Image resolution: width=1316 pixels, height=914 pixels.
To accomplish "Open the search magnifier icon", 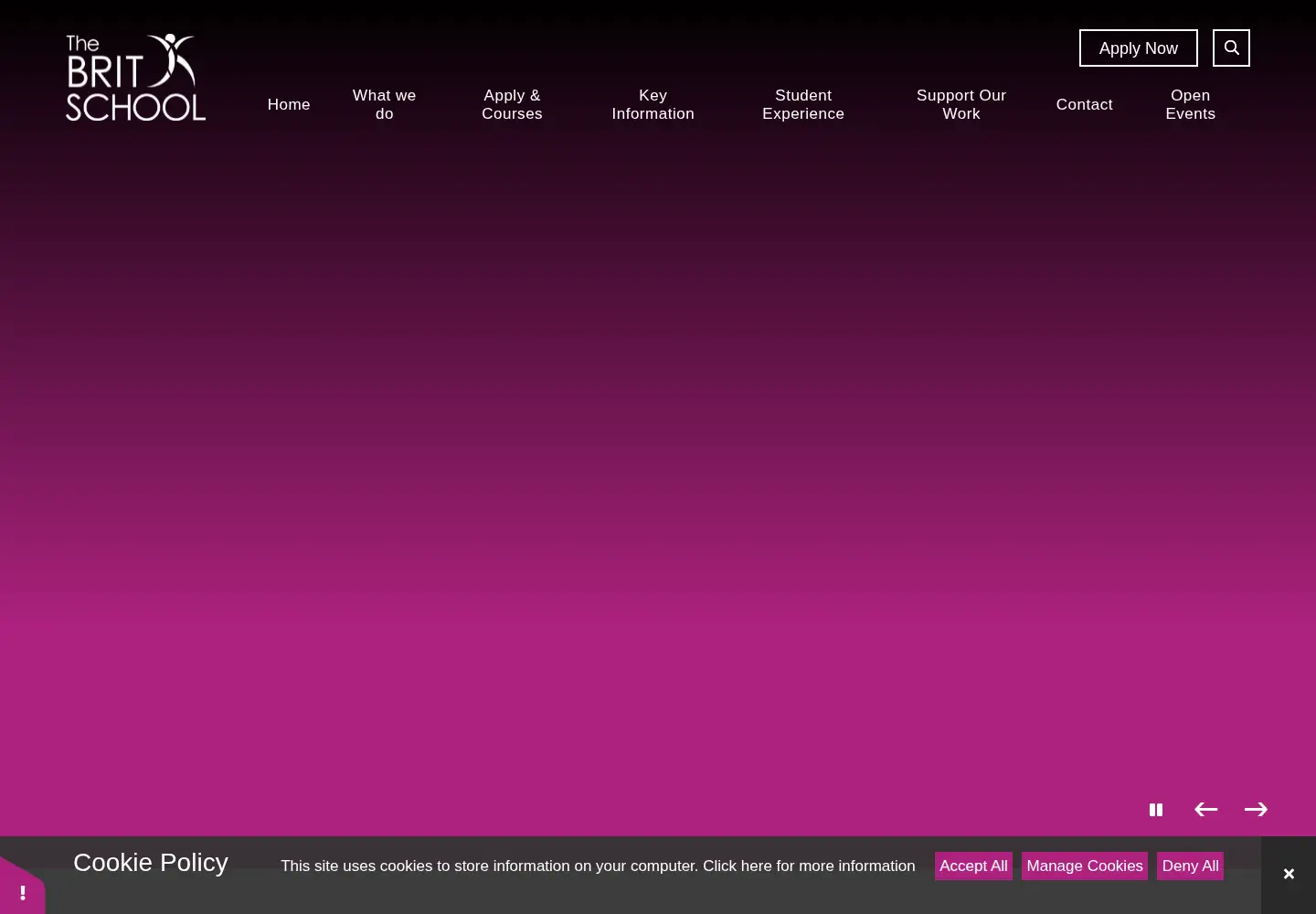I will pos(1231,48).
